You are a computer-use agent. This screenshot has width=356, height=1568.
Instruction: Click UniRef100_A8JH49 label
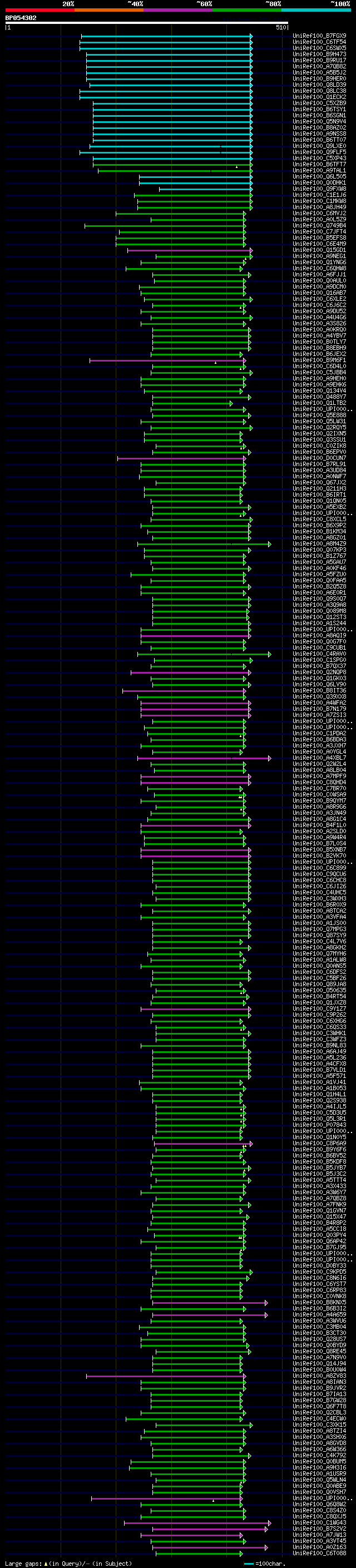click(x=319, y=207)
